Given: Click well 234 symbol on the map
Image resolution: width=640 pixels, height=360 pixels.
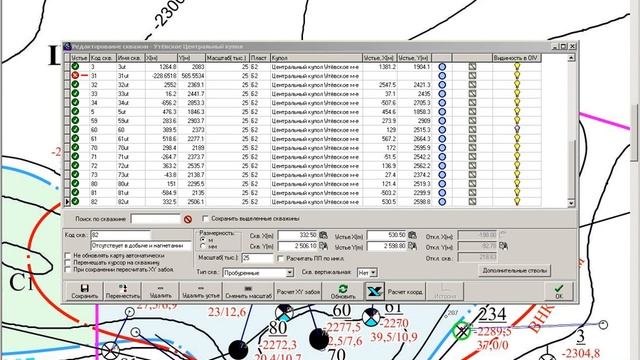Looking at the screenshot, I should [x=462, y=331].
